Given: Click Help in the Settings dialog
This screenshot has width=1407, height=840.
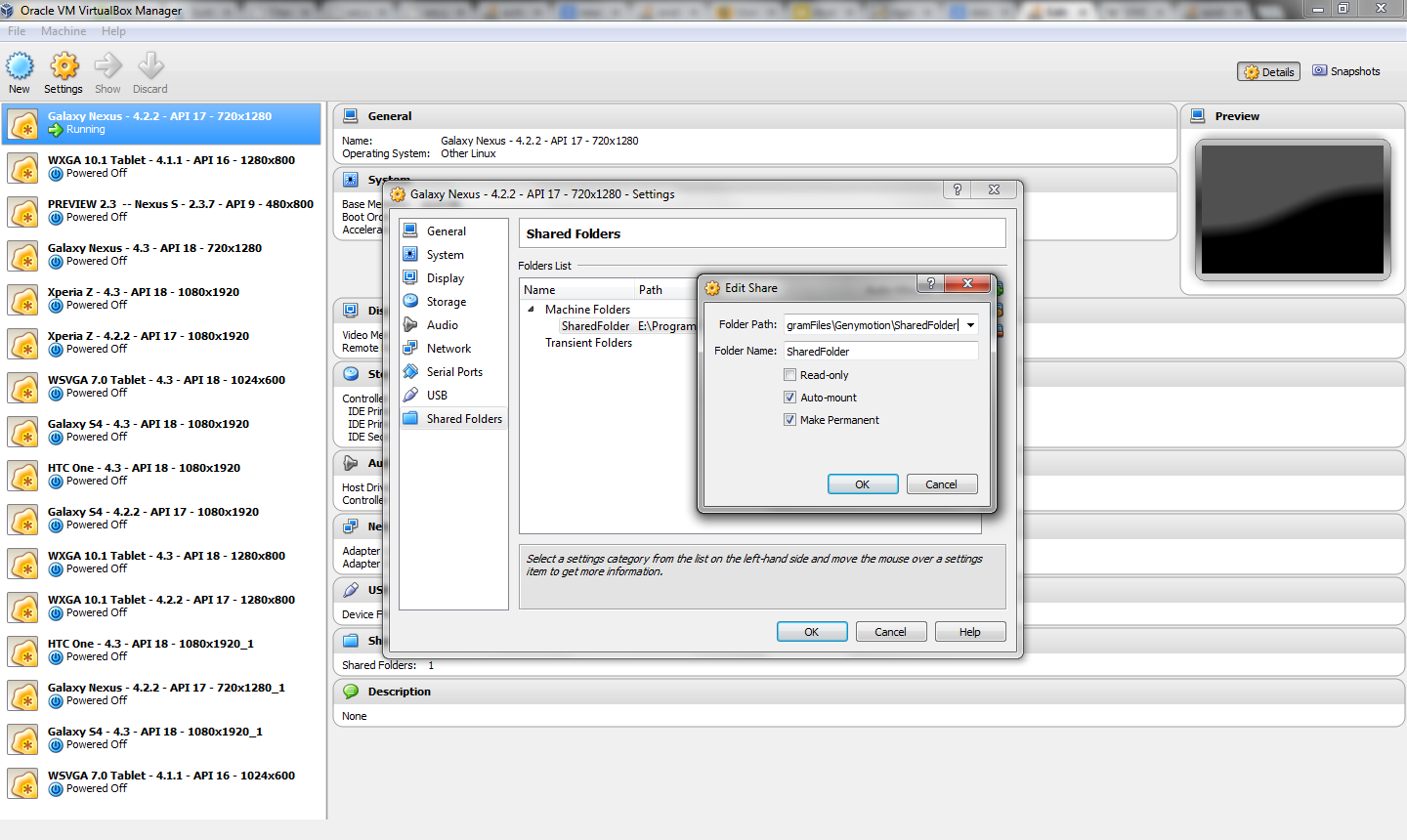Looking at the screenshot, I should [x=970, y=632].
